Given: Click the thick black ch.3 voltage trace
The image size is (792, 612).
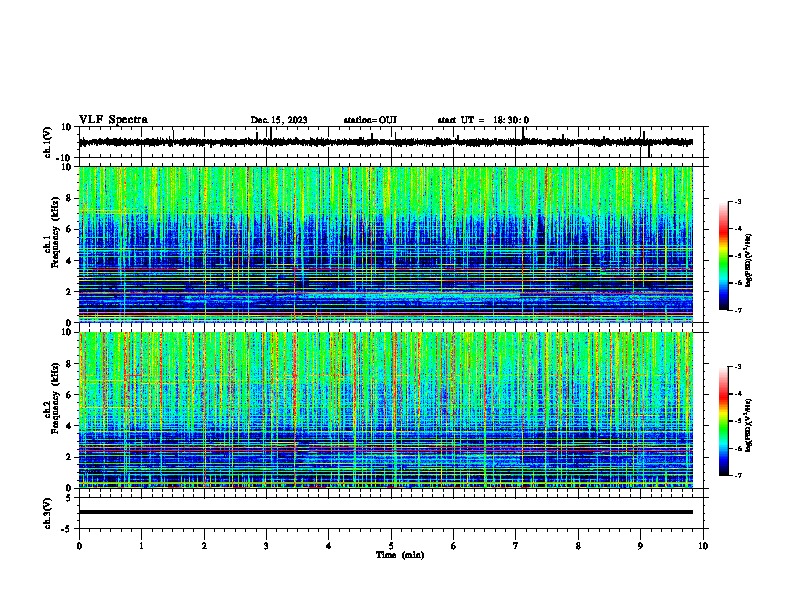Looking at the screenshot, I should pyautogui.click(x=386, y=512).
